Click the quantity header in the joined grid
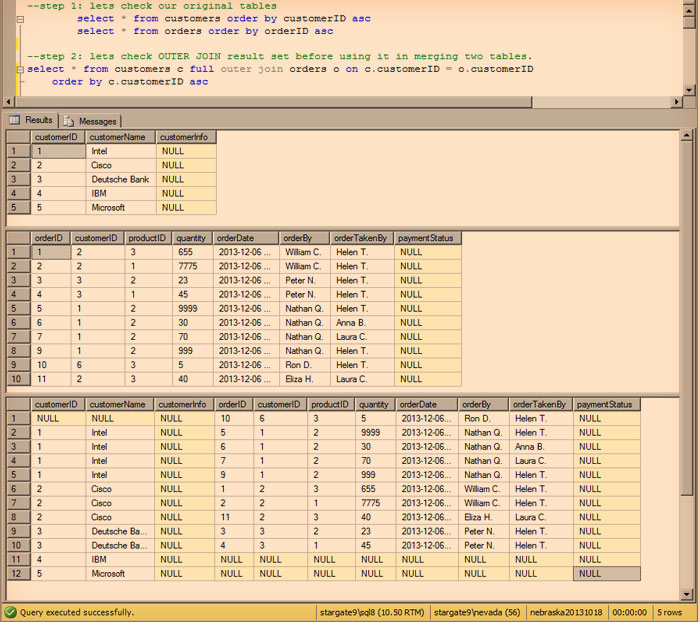700x622 pixels. pos(375,405)
